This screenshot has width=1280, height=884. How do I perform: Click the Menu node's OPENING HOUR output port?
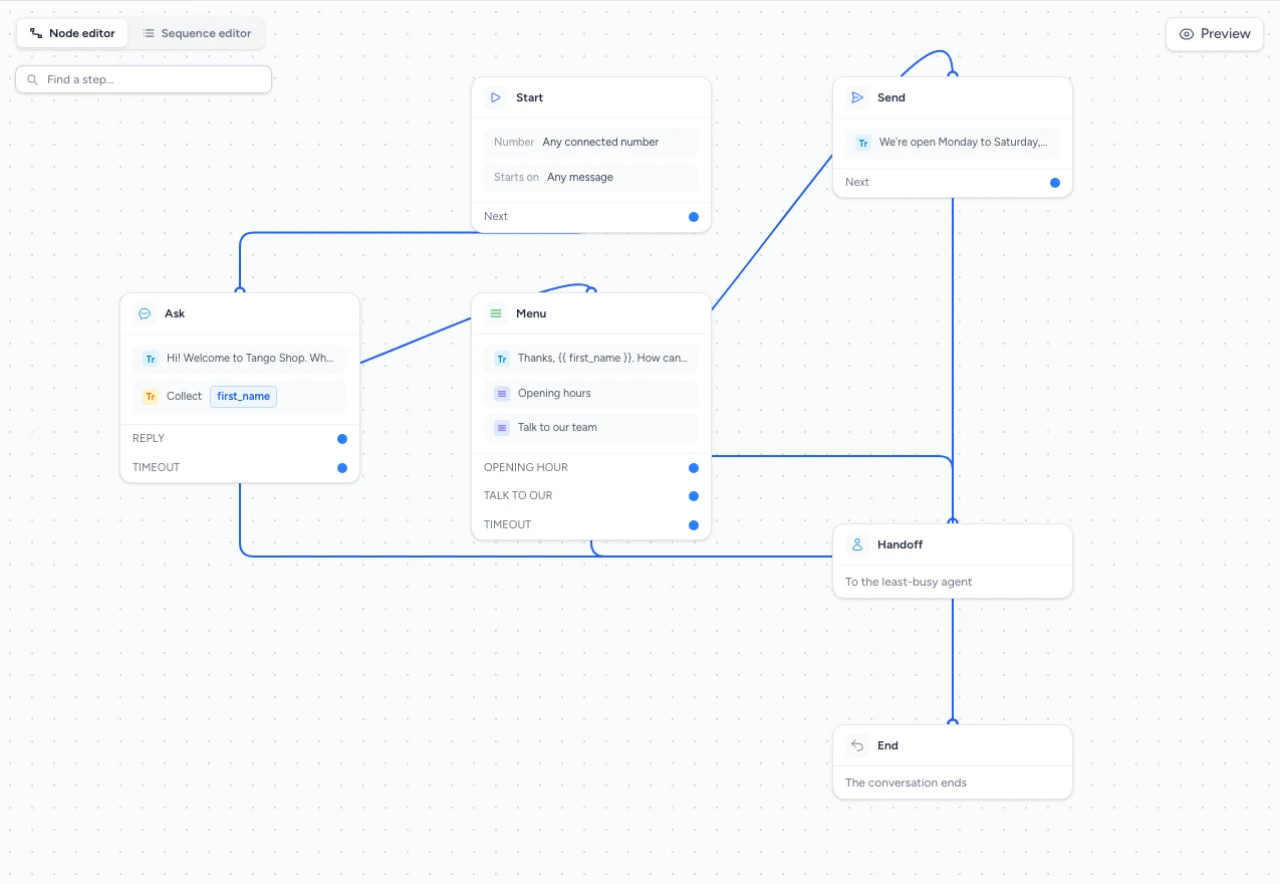coord(693,468)
